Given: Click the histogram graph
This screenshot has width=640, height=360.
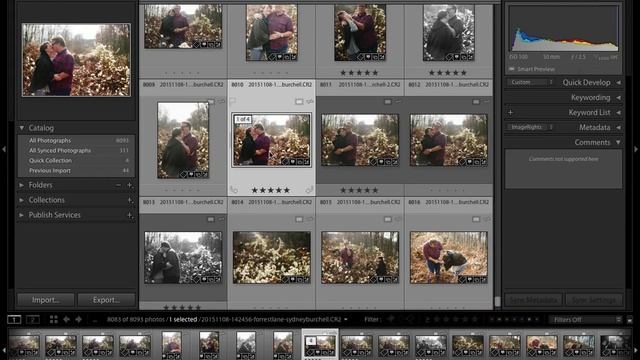Looking at the screenshot, I should click(563, 29).
